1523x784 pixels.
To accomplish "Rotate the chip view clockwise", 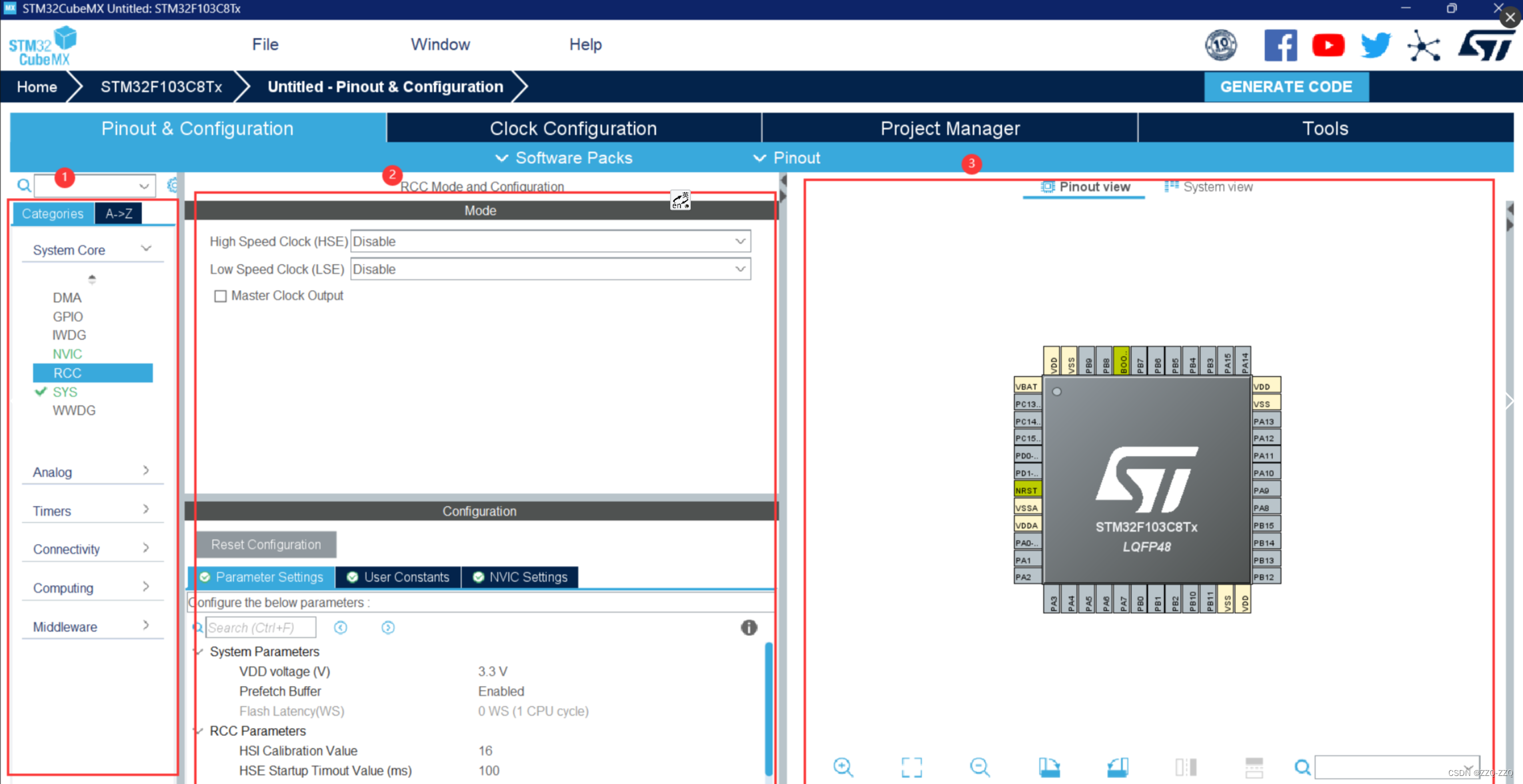I will [1049, 767].
